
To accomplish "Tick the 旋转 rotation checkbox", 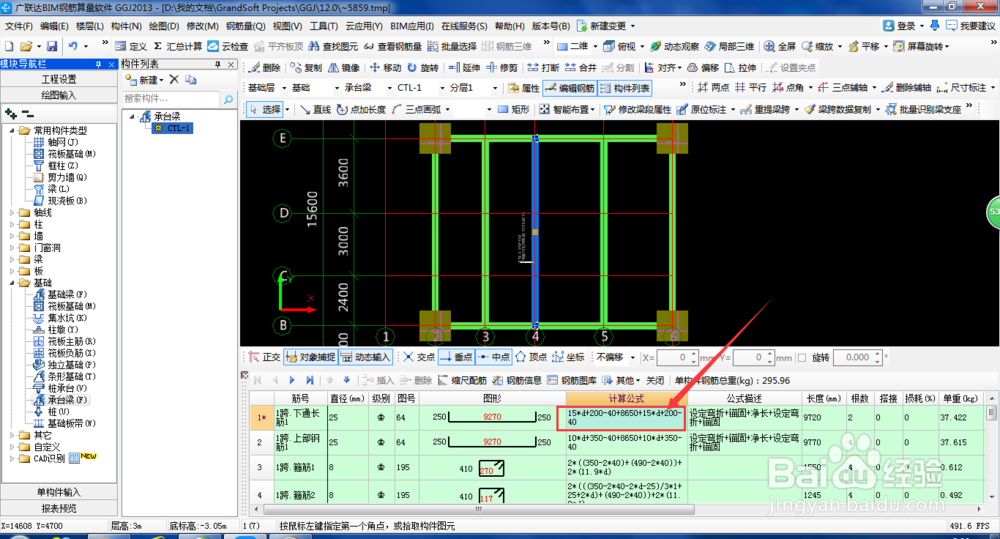I will pos(802,358).
